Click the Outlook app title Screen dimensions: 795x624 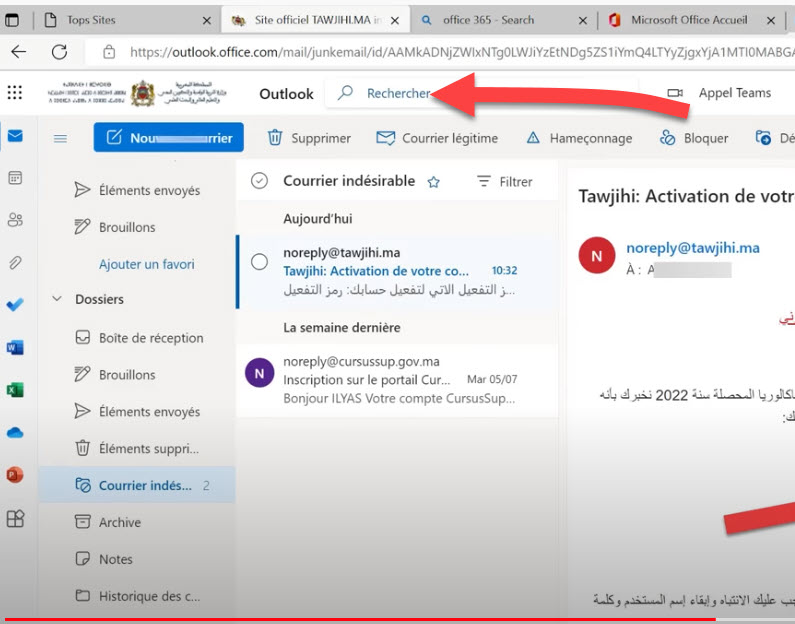point(286,94)
